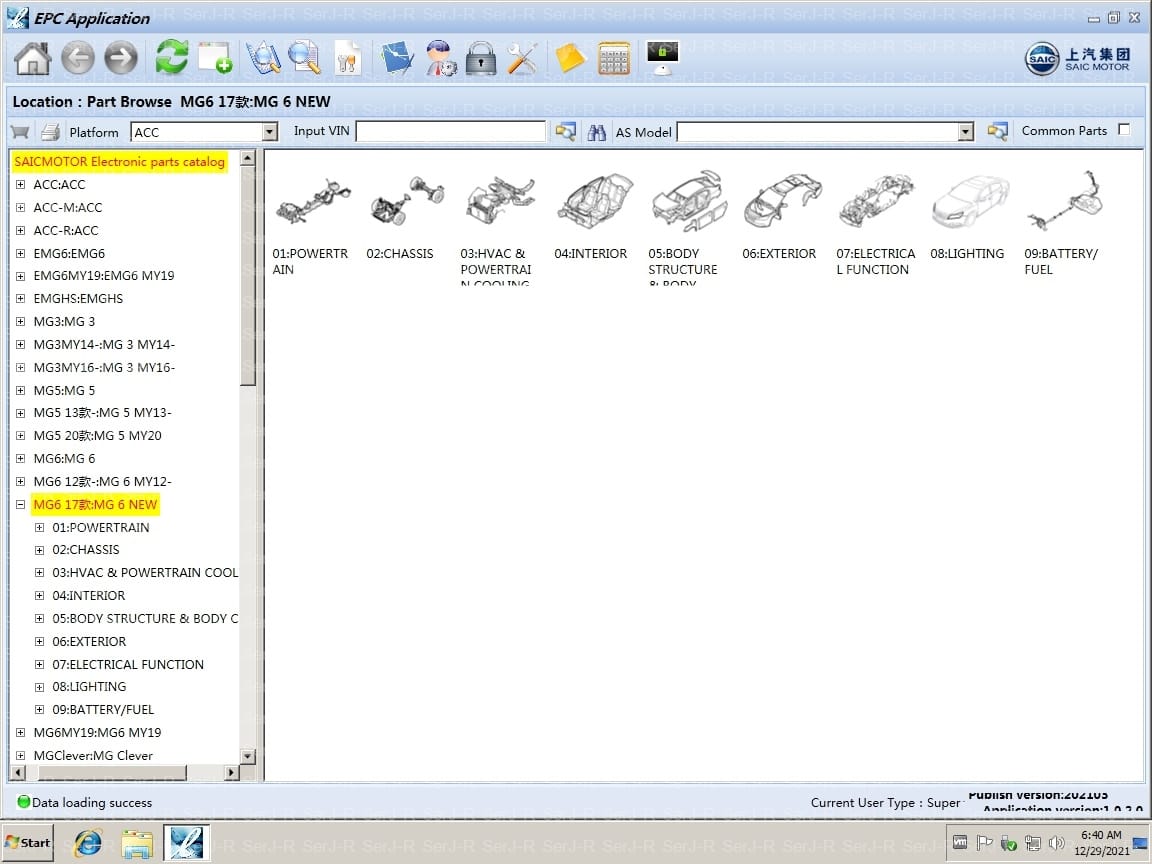Viewport: 1152px width, 864px height.
Task: Open the document search magnifier icon
Action: point(304,58)
